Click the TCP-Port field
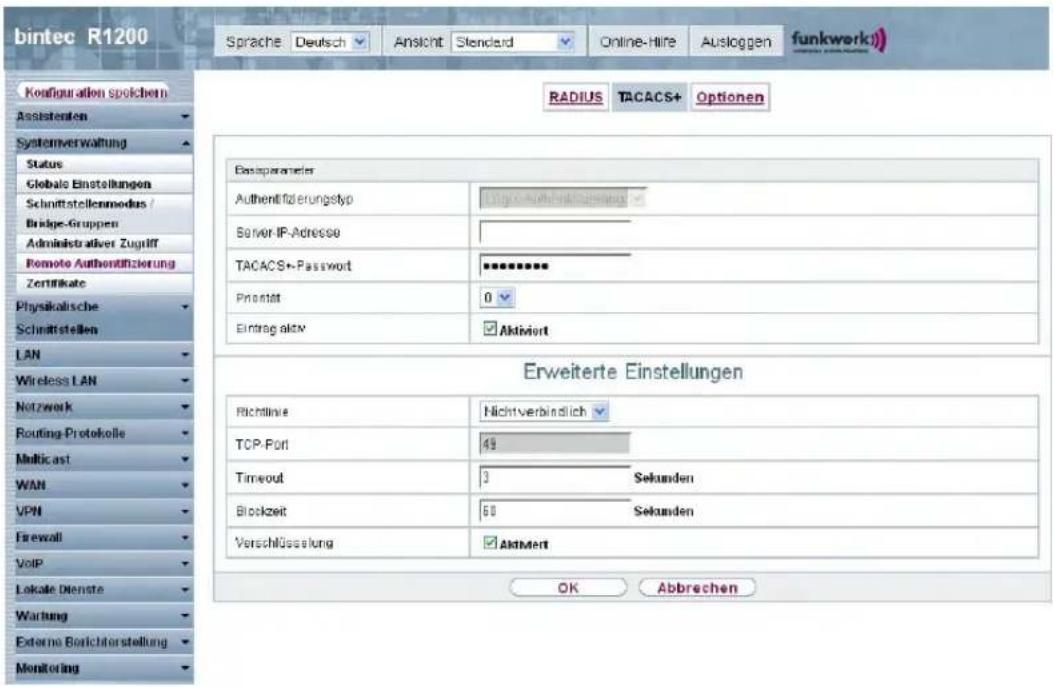1053x687 pixels. pos(555,444)
